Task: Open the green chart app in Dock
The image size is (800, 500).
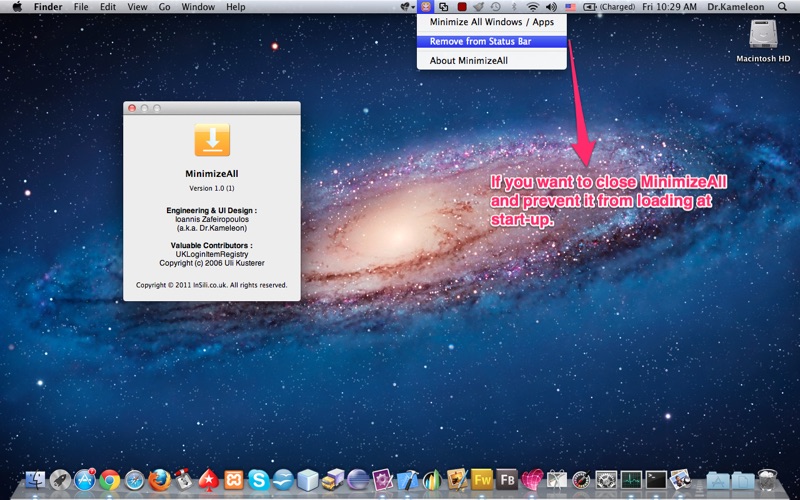Action: pyautogui.click(x=432, y=480)
